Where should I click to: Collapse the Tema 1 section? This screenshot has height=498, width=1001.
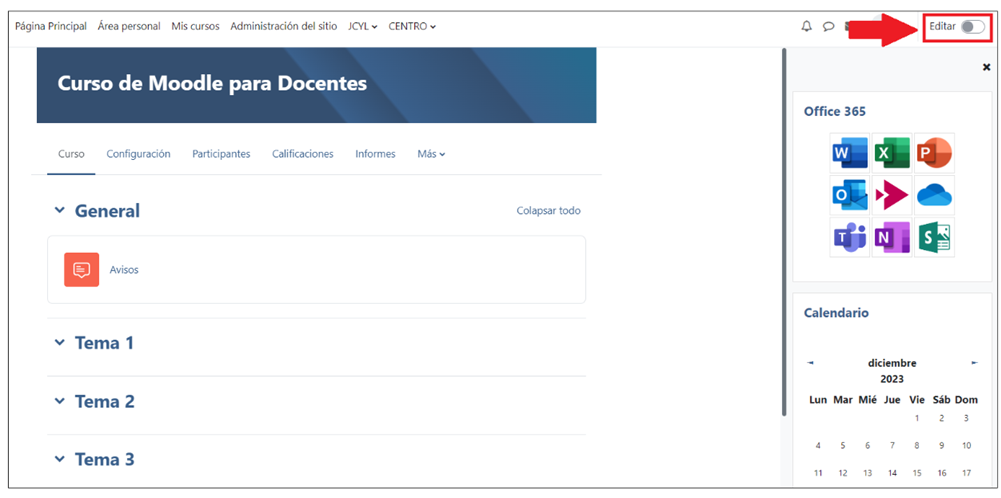tap(59, 342)
